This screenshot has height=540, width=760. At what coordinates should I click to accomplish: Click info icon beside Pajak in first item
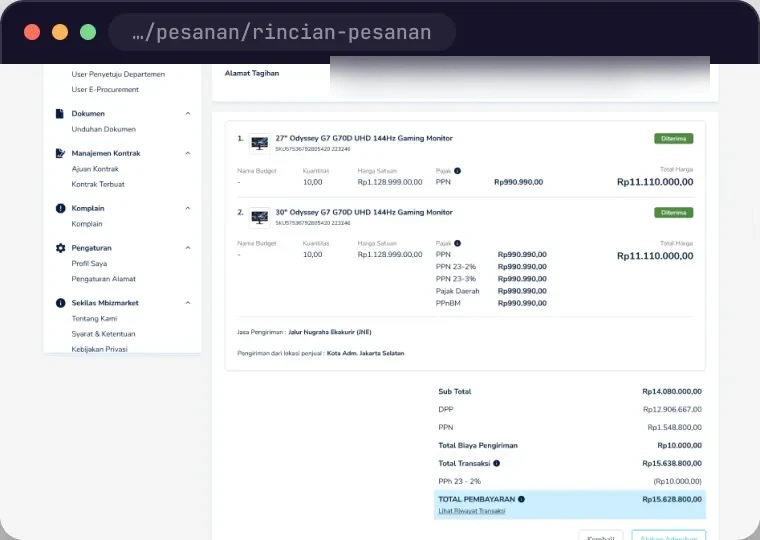click(x=457, y=171)
